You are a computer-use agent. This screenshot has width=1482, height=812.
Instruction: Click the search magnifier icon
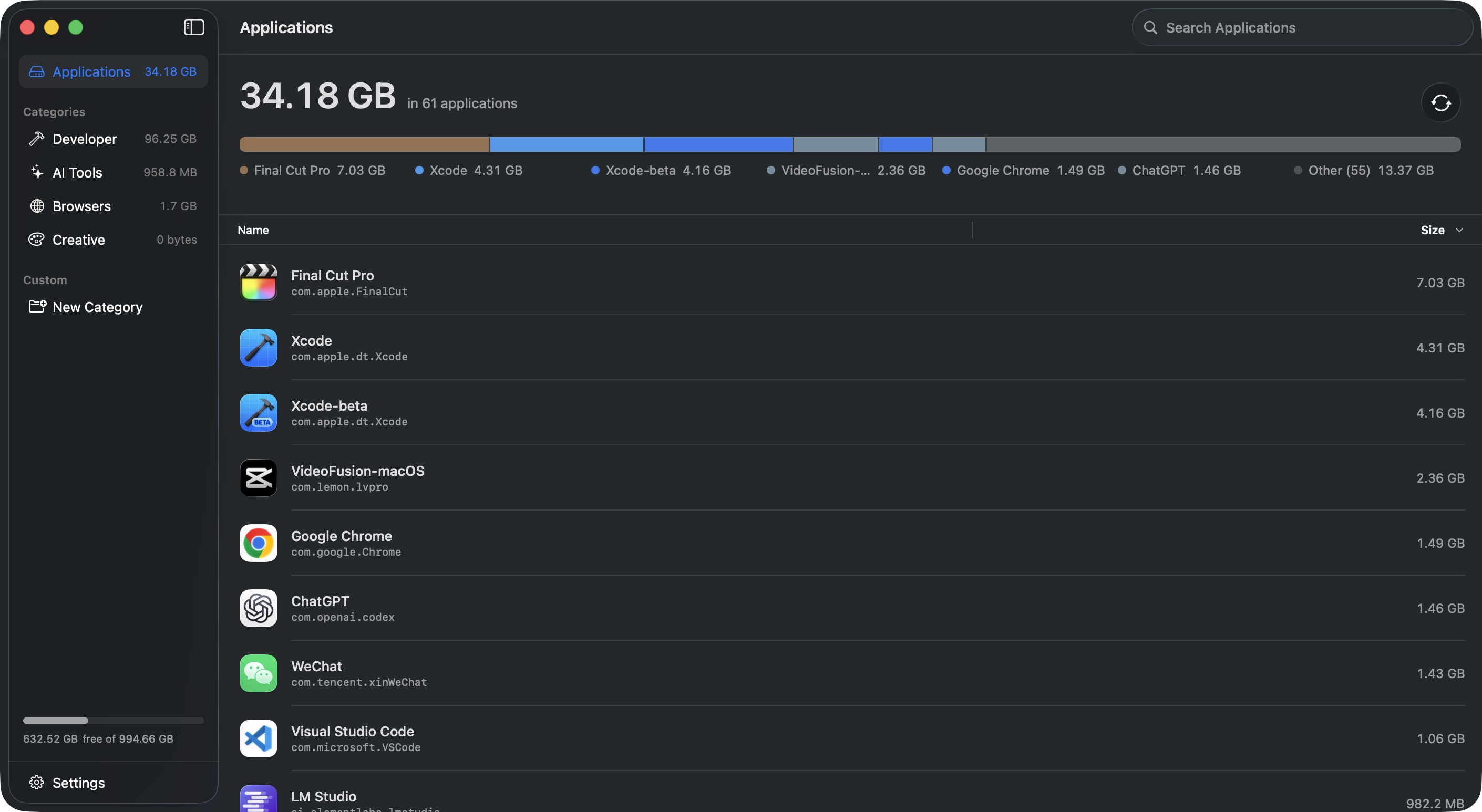[x=1150, y=27]
